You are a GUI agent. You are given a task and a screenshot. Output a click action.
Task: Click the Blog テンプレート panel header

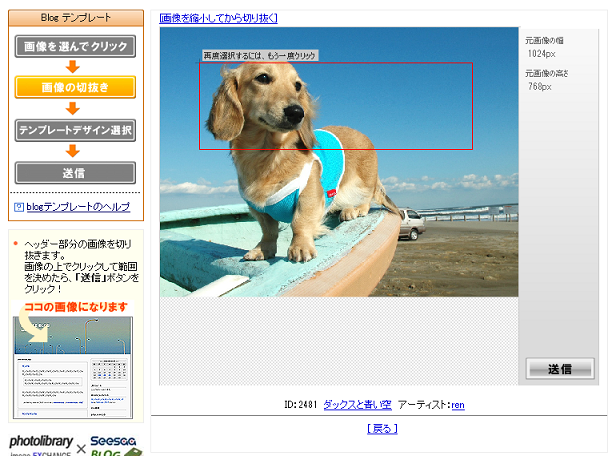pos(75,18)
